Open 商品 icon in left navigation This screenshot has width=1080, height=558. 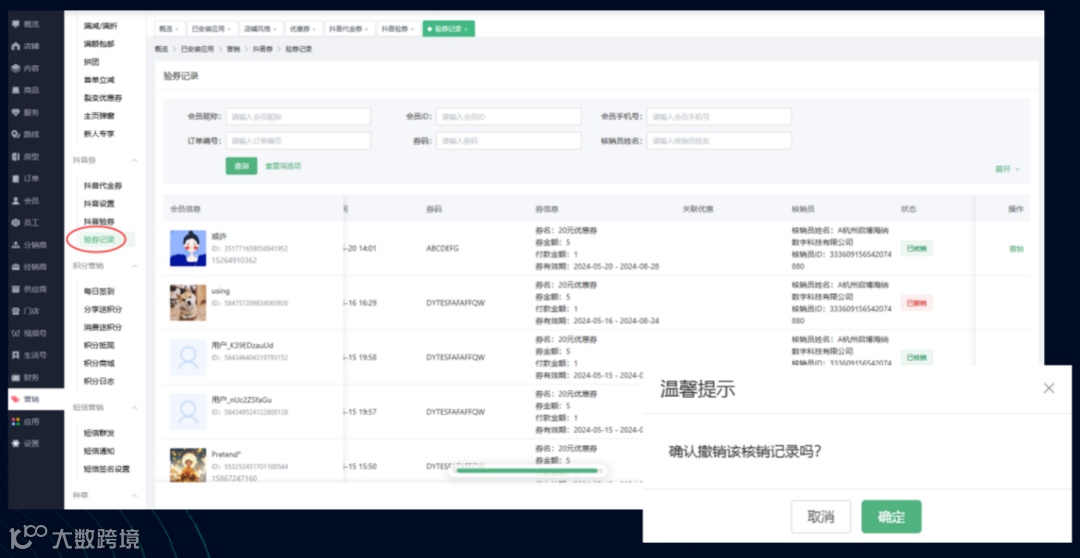click(16, 90)
